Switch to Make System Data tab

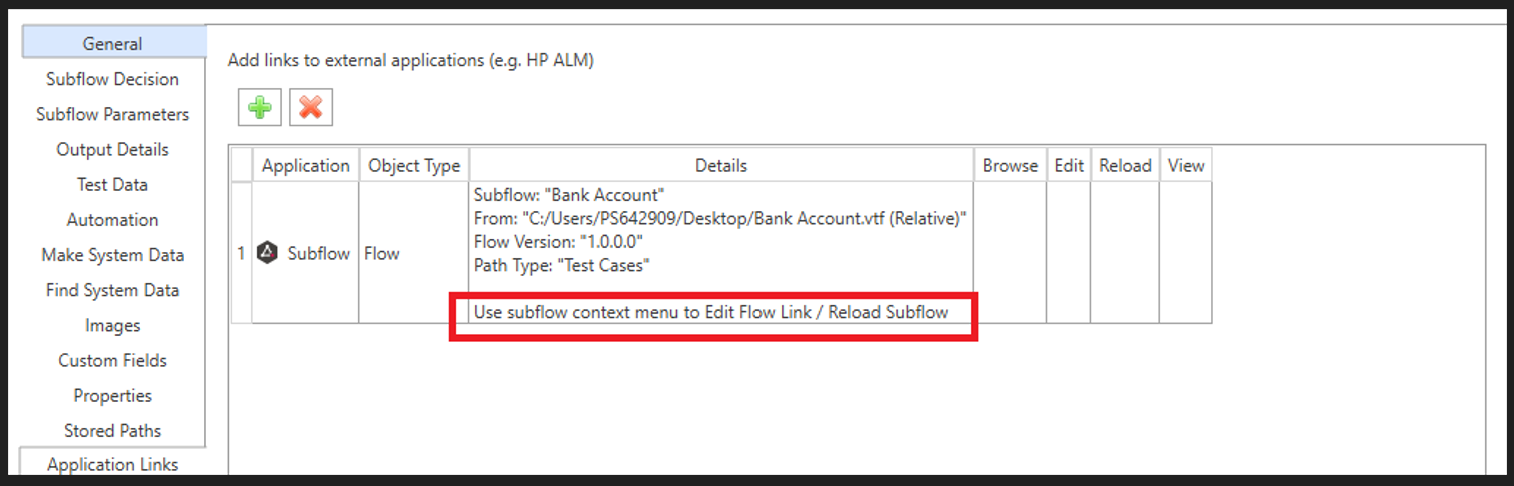pos(112,255)
